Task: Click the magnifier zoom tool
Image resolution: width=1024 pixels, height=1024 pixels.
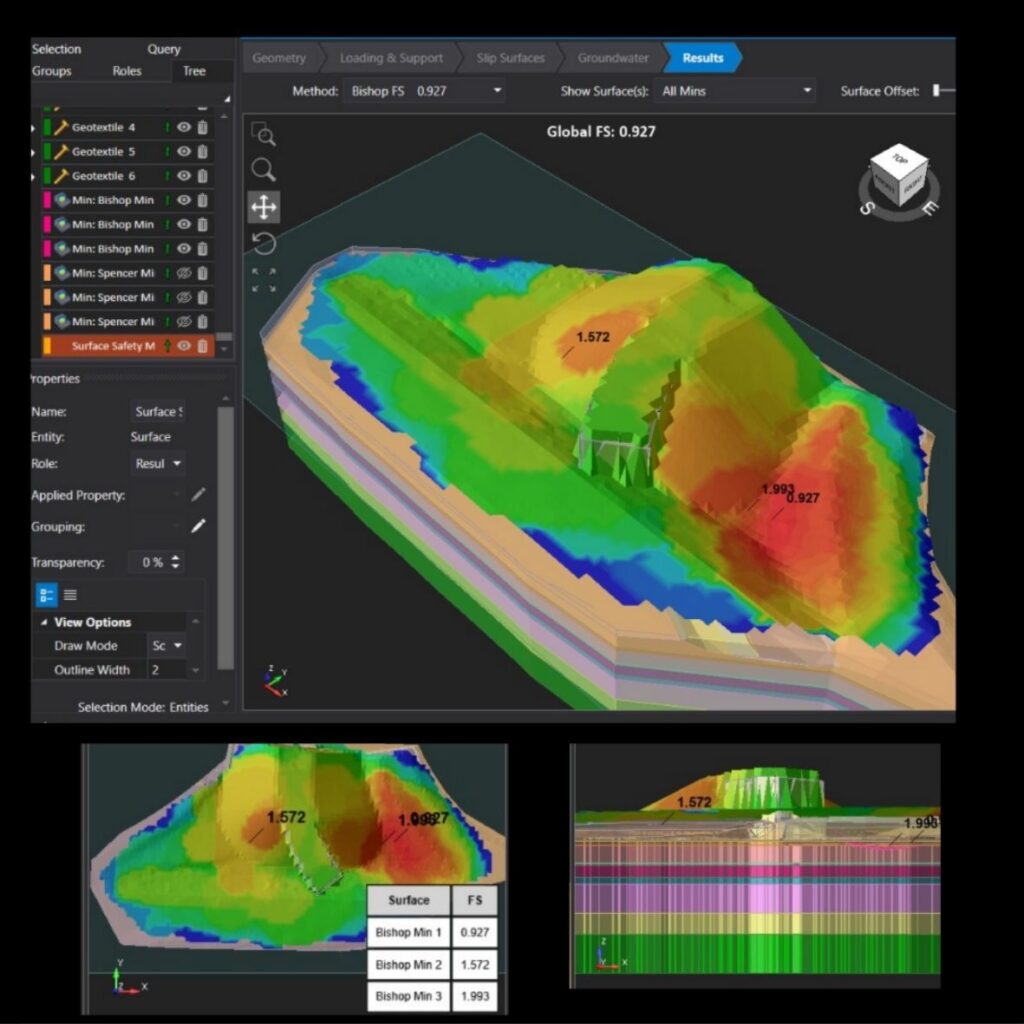Action: click(x=263, y=169)
